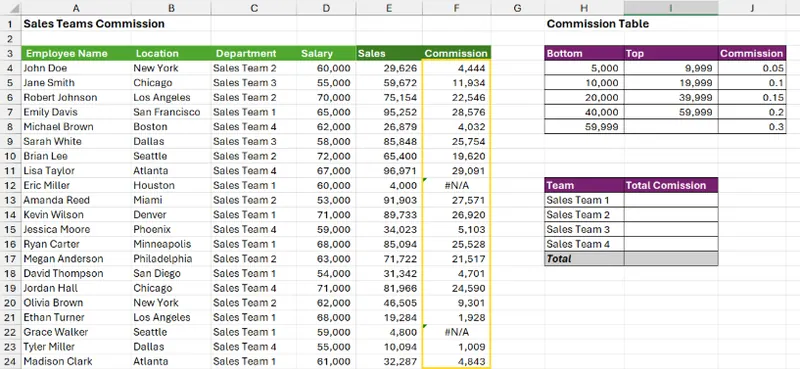800x369 pixels.
Task: Click the Bottom value 59,999
Action: (x=584, y=127)
